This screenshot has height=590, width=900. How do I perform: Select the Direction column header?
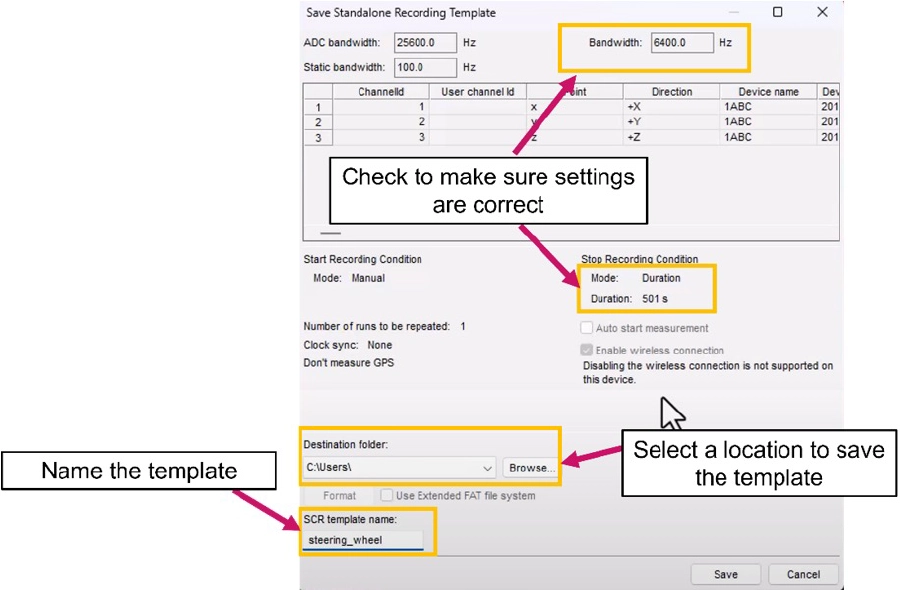point(671,92)
